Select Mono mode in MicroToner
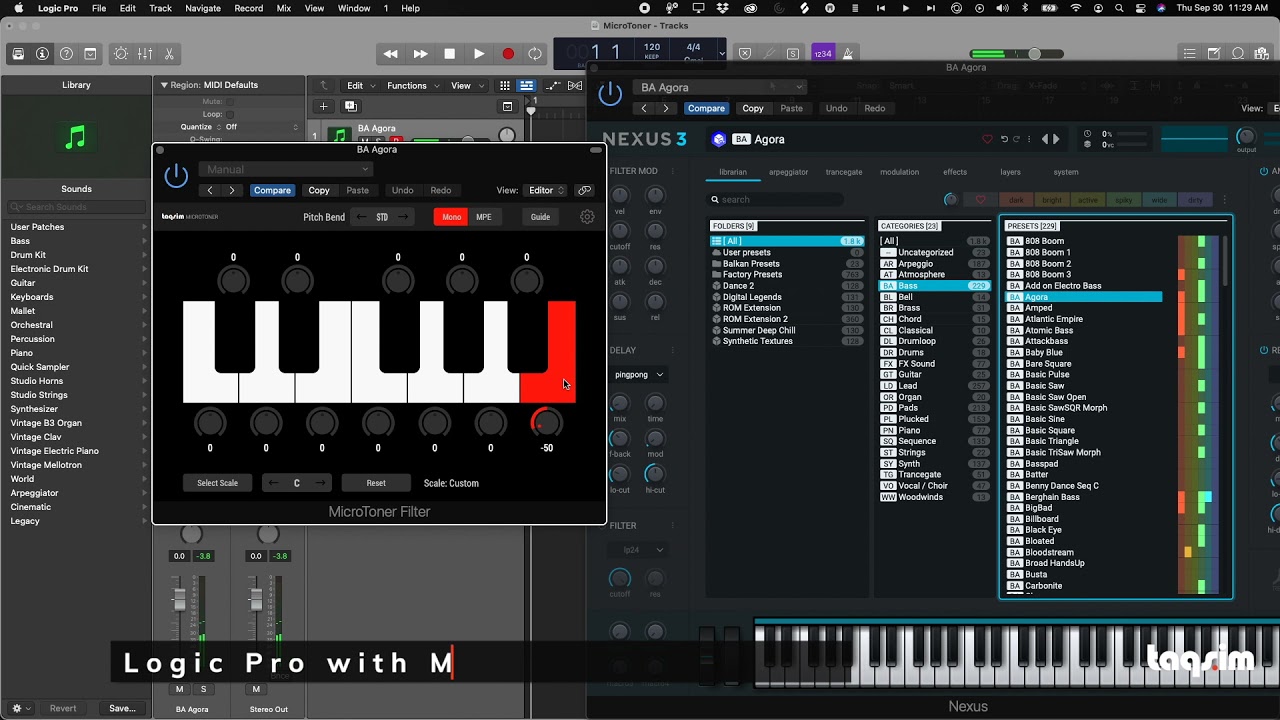Image resolution: width=1280 pixels, height=720 pixels. pos(452,217)
